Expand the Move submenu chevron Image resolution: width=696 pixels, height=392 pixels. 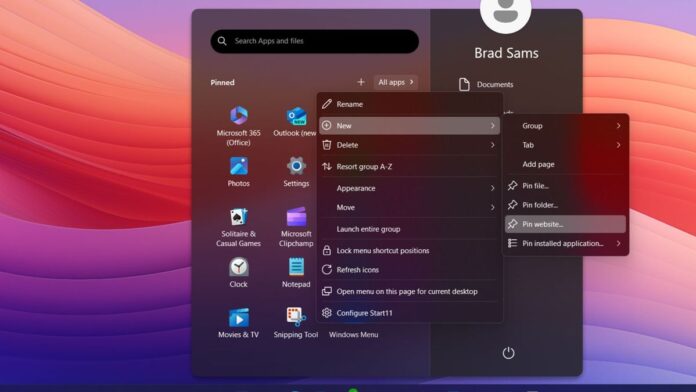pos(493,207)
